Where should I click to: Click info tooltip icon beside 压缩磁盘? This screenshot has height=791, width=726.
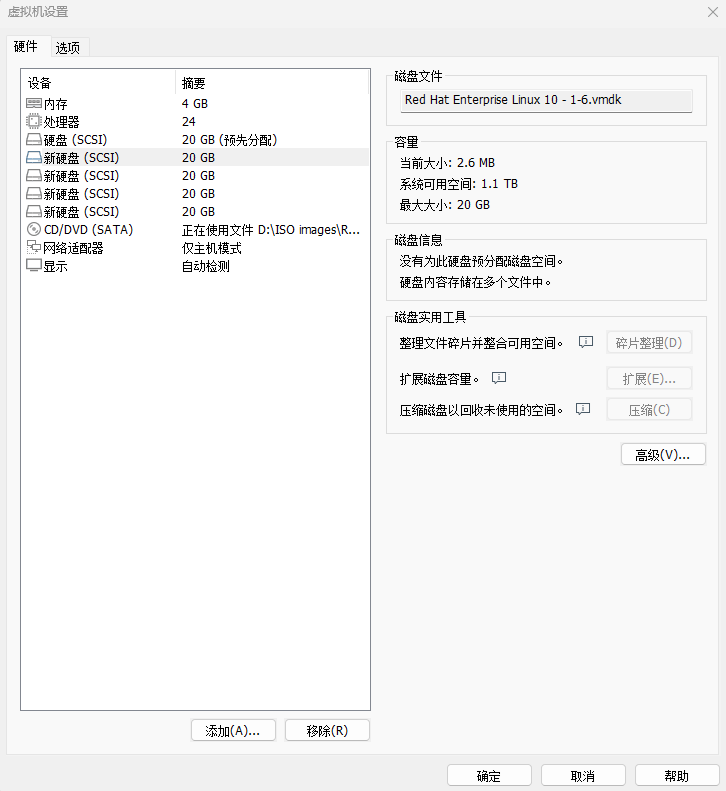click(584, 409)
